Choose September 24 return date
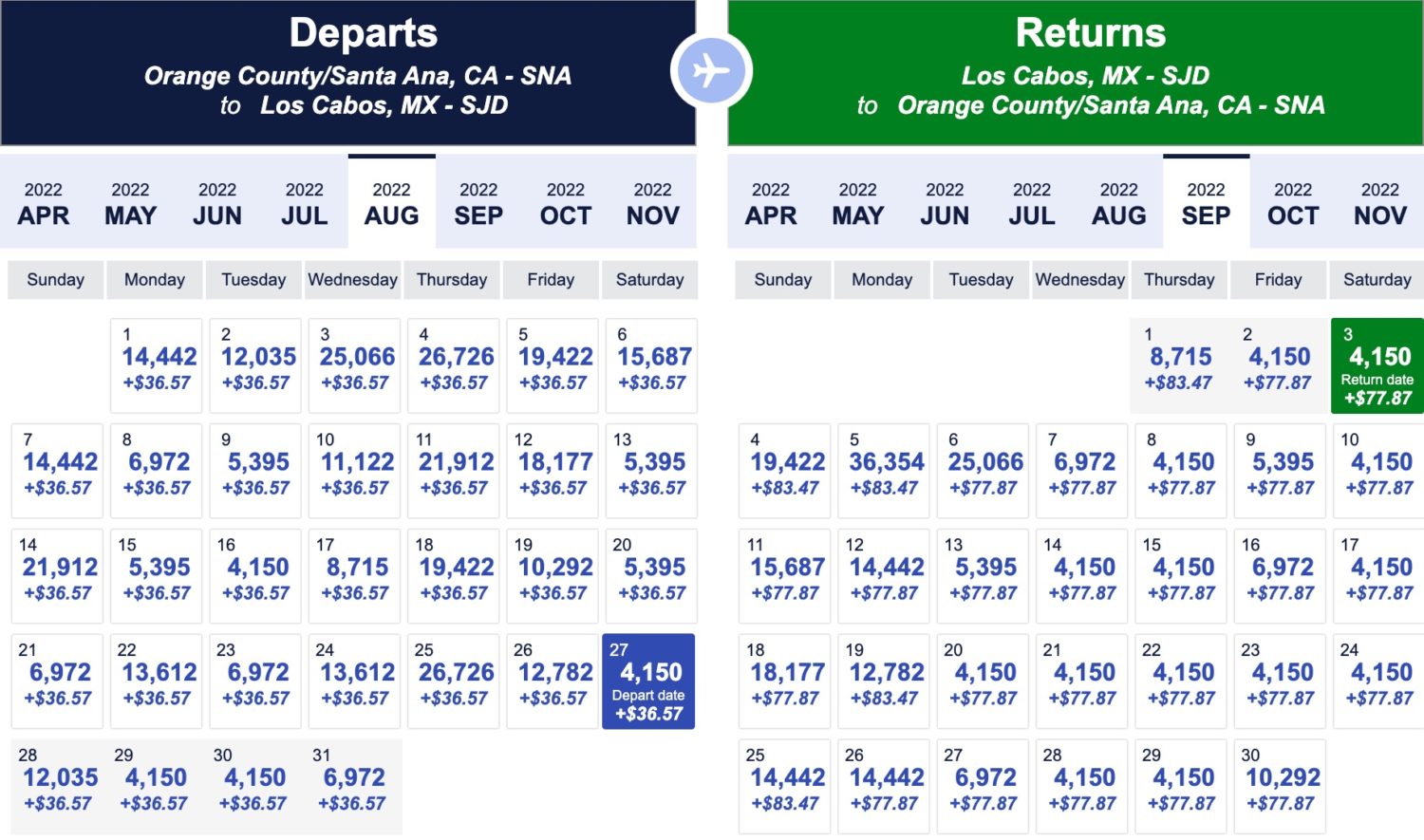Image resolution: width=1424 pixels, height=840 pixels. pyautogui.click(x=1377, y=681)
